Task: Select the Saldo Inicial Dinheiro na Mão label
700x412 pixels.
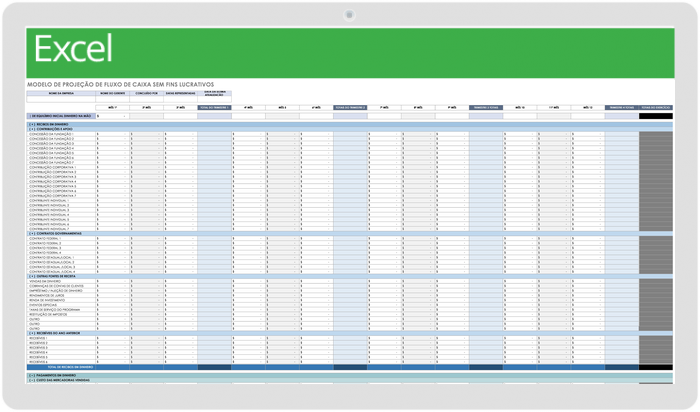Action: coord(60,116)
